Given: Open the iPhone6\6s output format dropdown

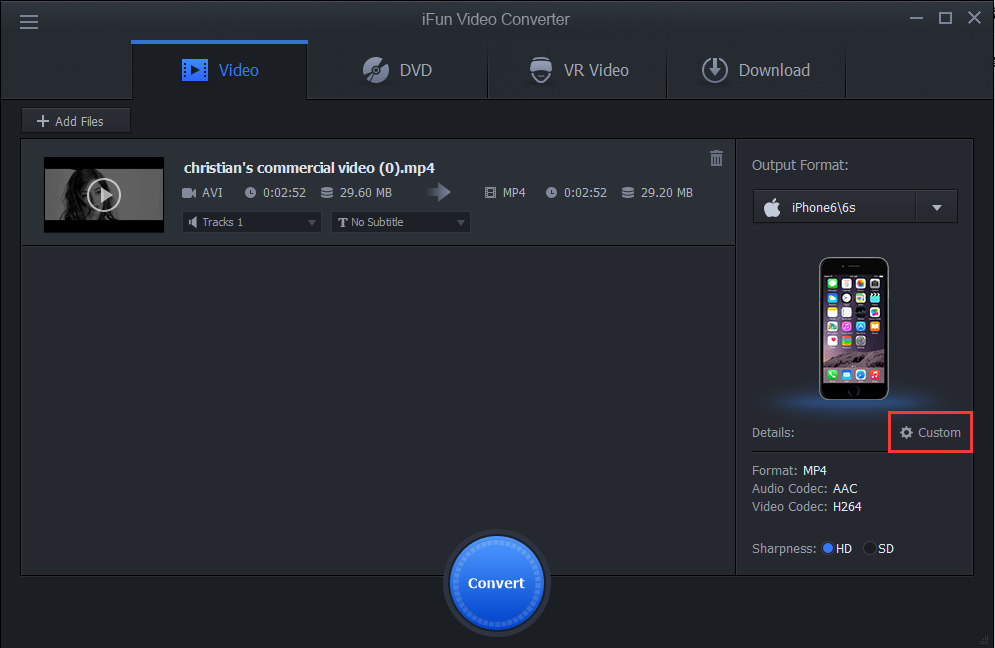Looking at the screenshot, I should pyautogui.click(x=855, y=207).
